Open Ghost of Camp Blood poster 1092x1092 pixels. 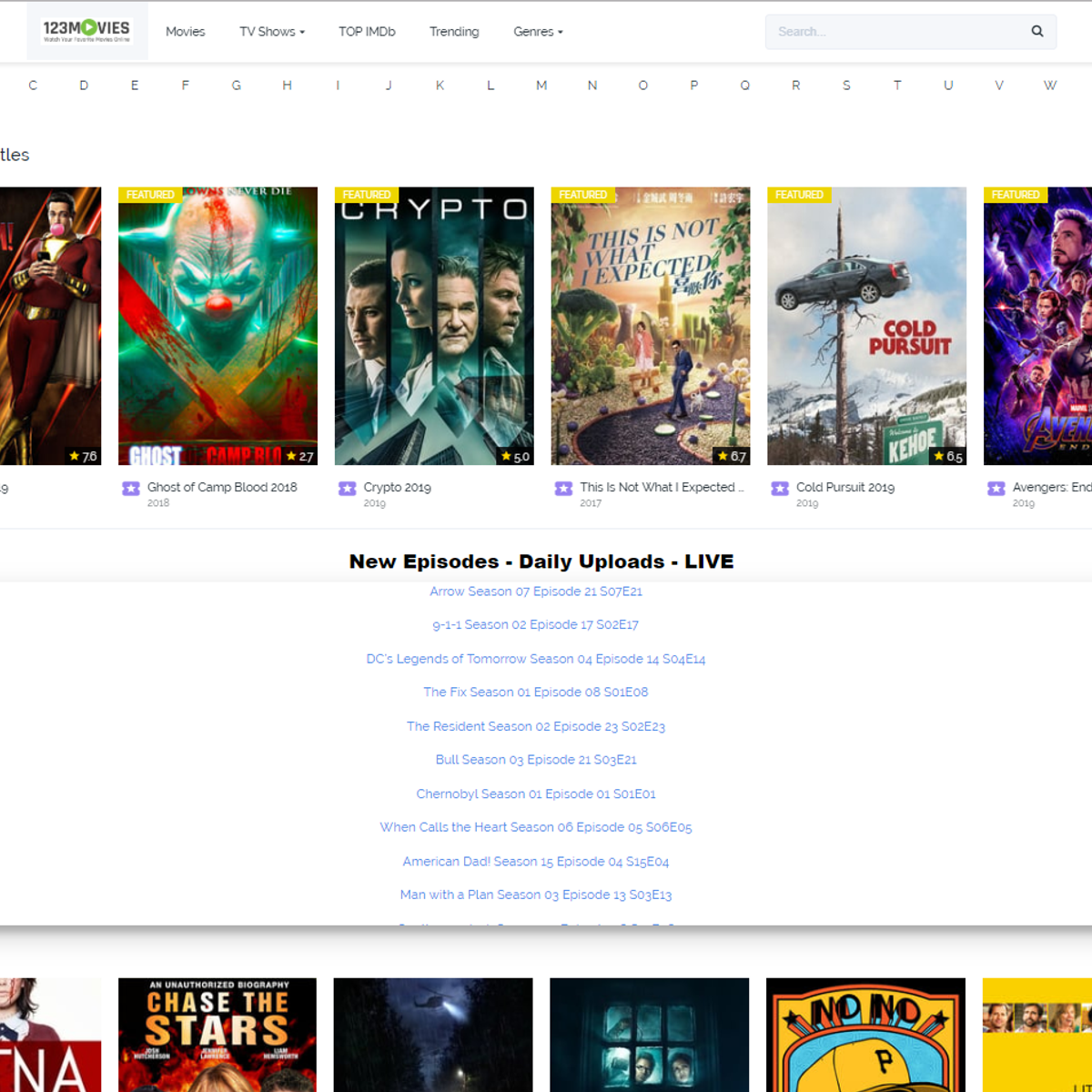(217, 326)
